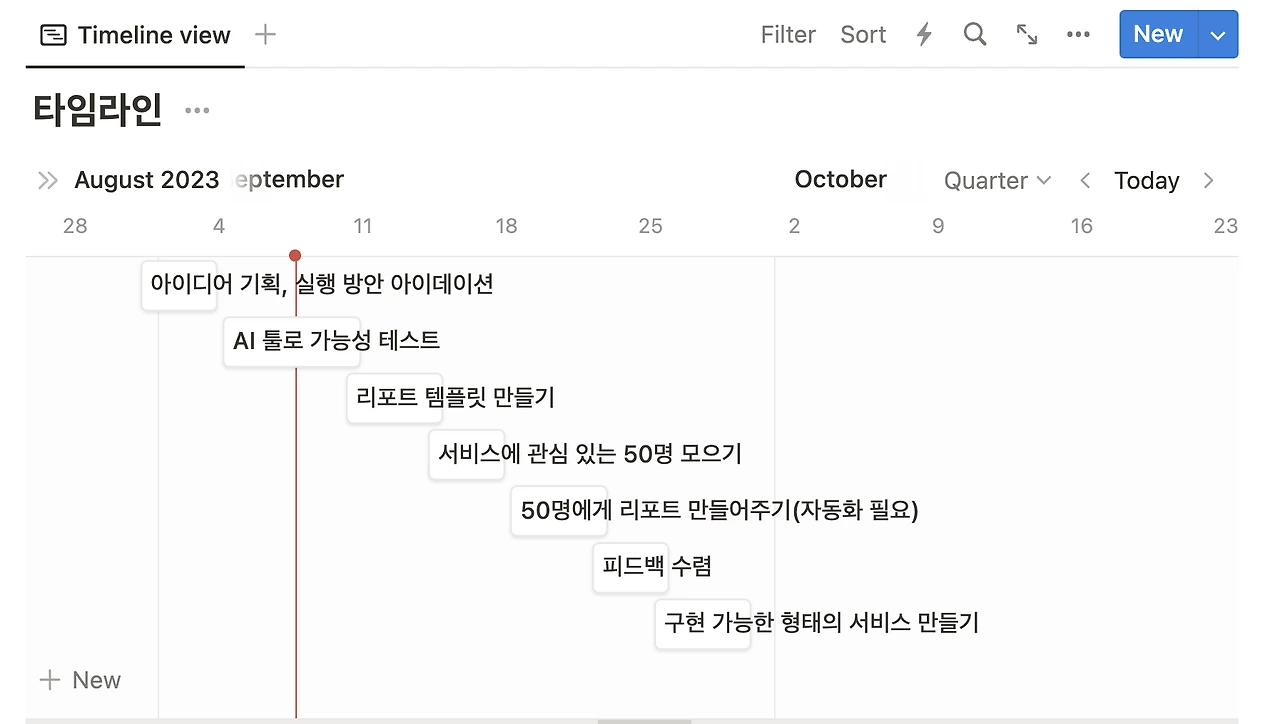Click the lightning bolt automations icon
This screenshot has height=724, width=1280.
[x=924, y=35]
